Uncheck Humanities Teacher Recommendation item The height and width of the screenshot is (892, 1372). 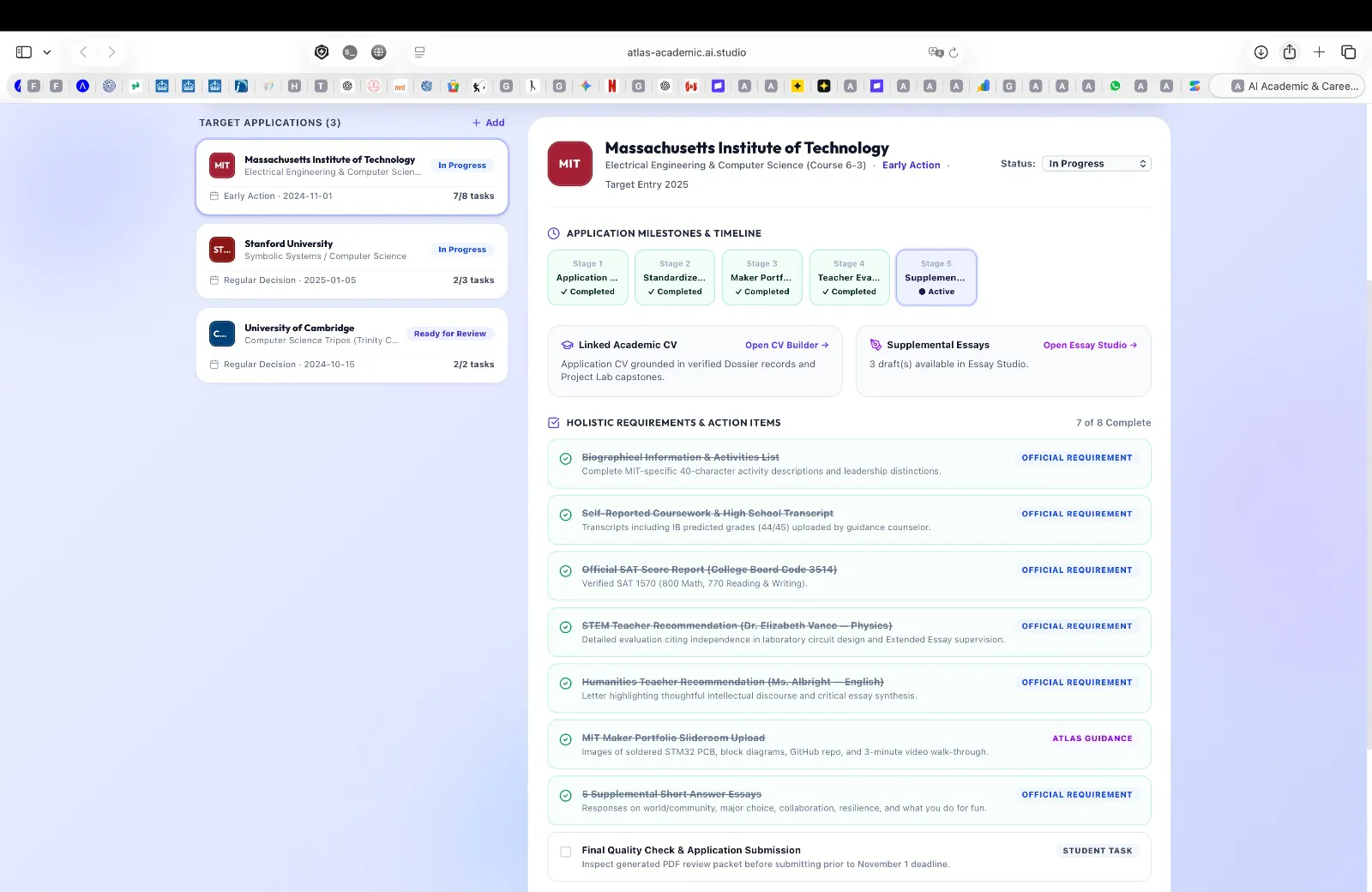[566, 684]
